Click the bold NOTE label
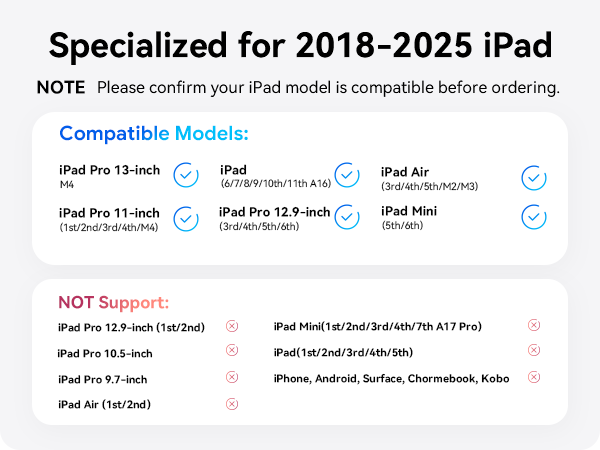Viewport: 600px width, 450px height. (61, 88)
